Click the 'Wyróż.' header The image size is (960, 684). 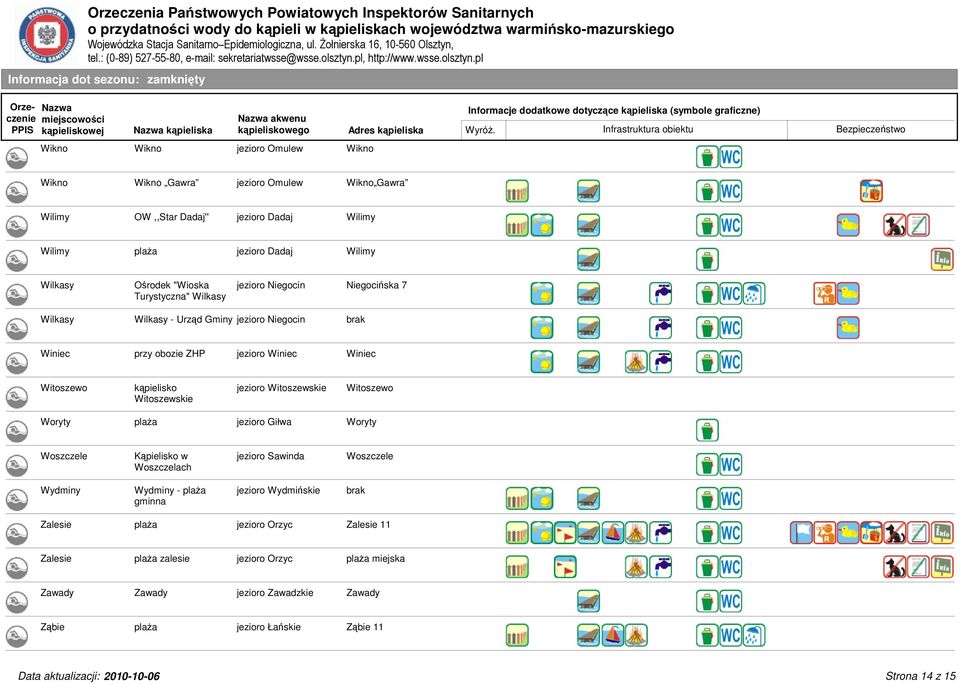tap(481, 130)
